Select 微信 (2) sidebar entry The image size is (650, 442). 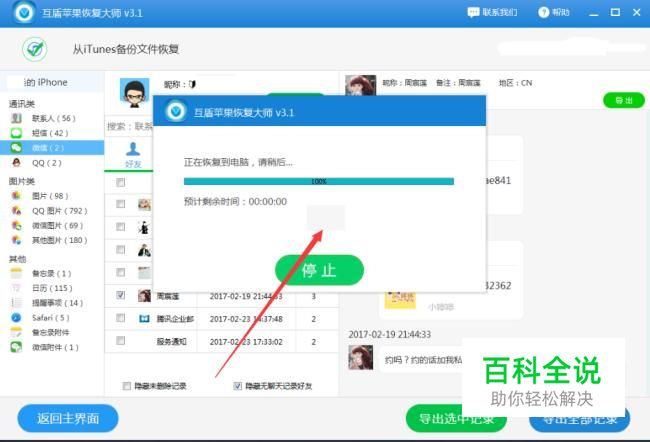(x=52, y=148)
